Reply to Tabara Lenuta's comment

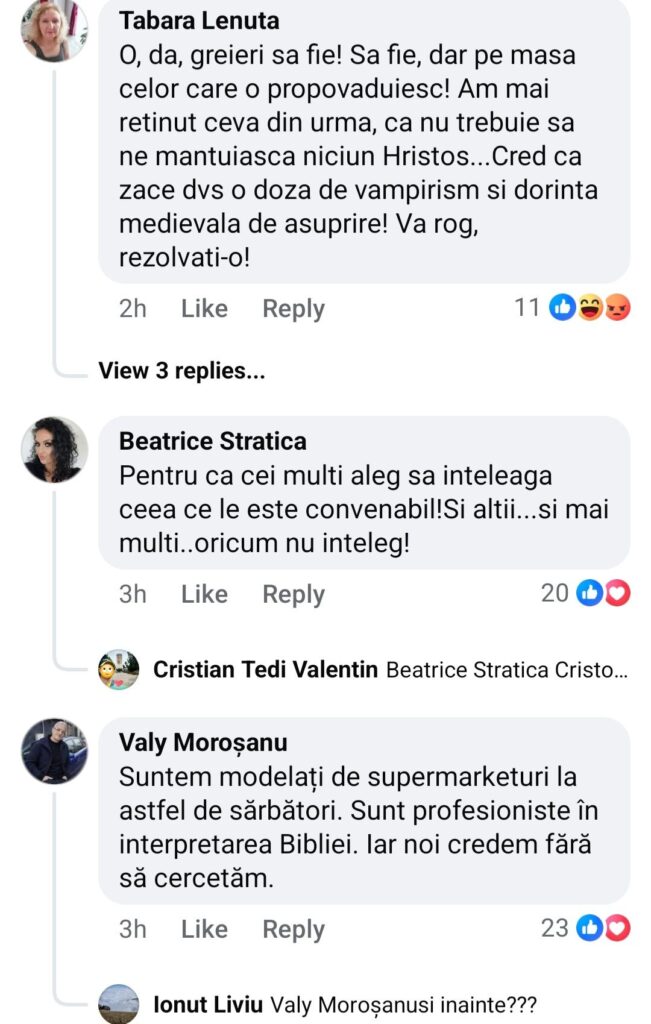click(293, 309)
